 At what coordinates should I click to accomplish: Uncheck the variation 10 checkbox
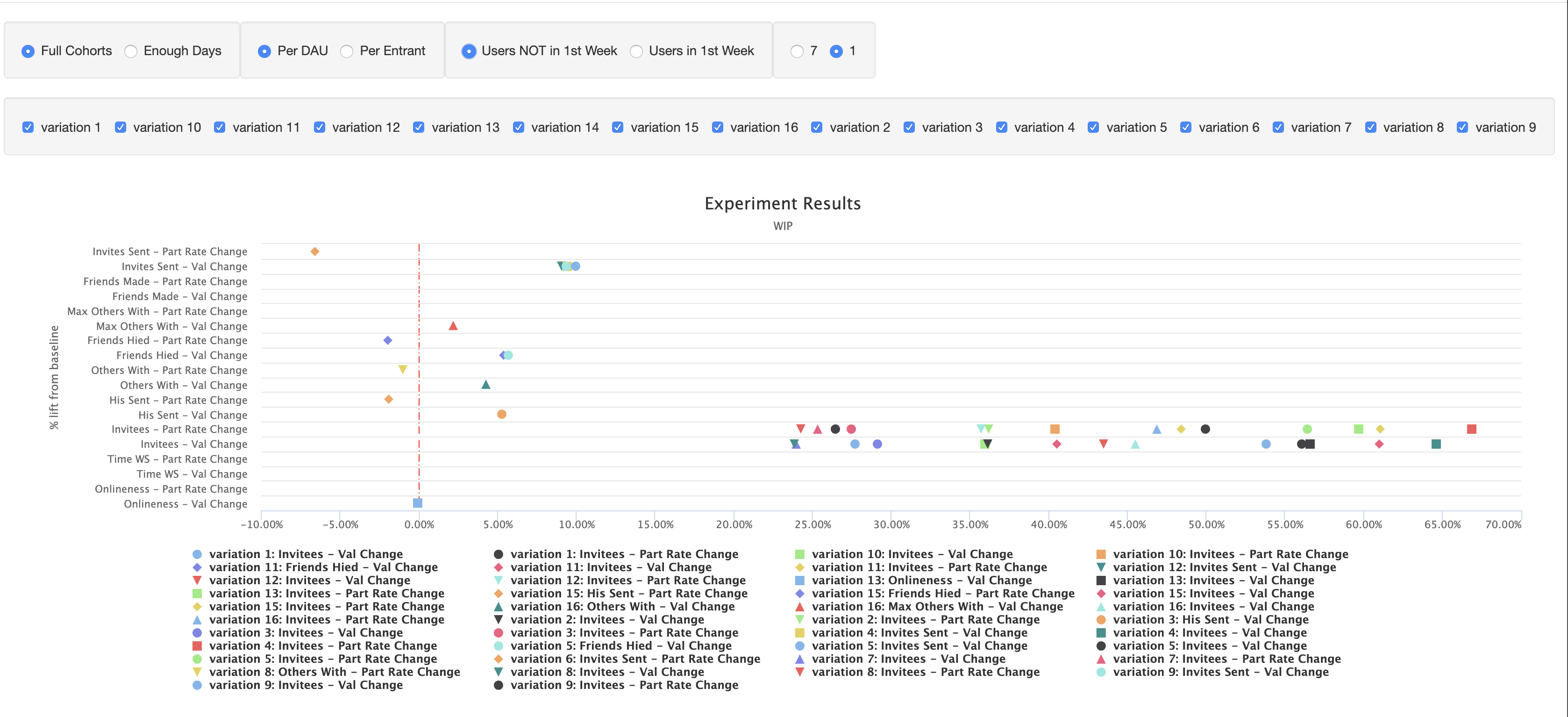(x=121, y=127)
